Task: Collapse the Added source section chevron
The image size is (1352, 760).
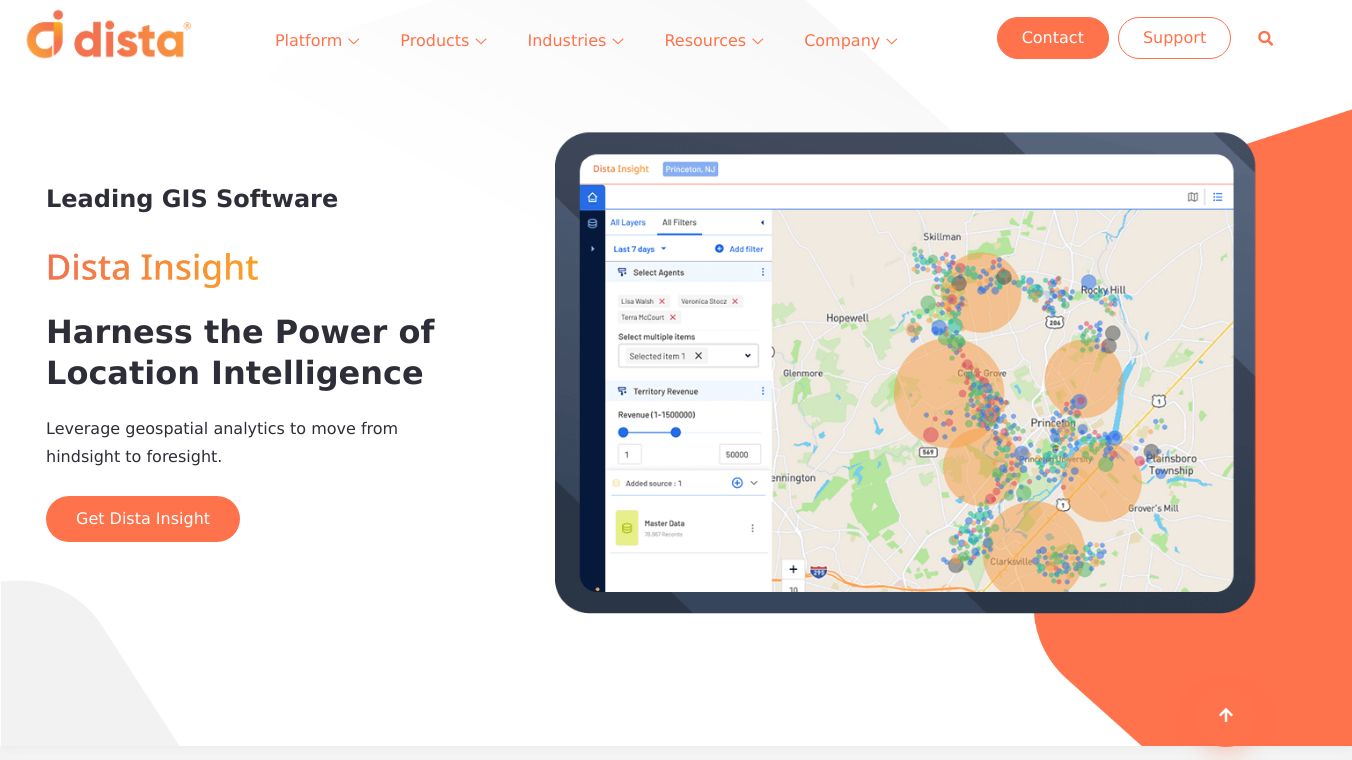Action: coord(754,483)
